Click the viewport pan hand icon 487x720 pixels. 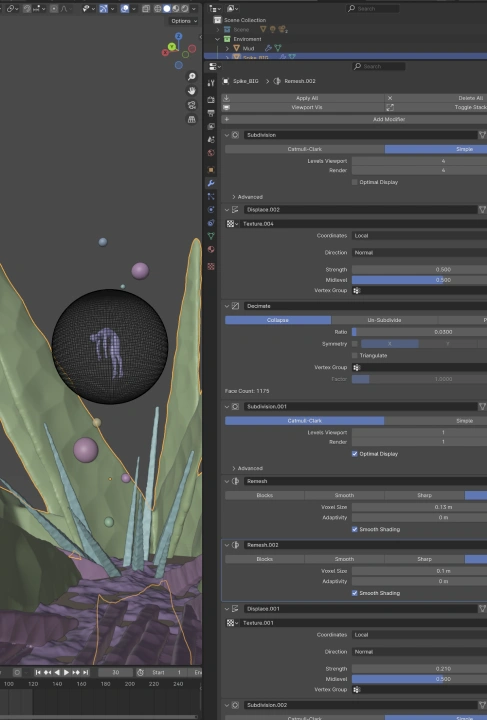(191, 91)
